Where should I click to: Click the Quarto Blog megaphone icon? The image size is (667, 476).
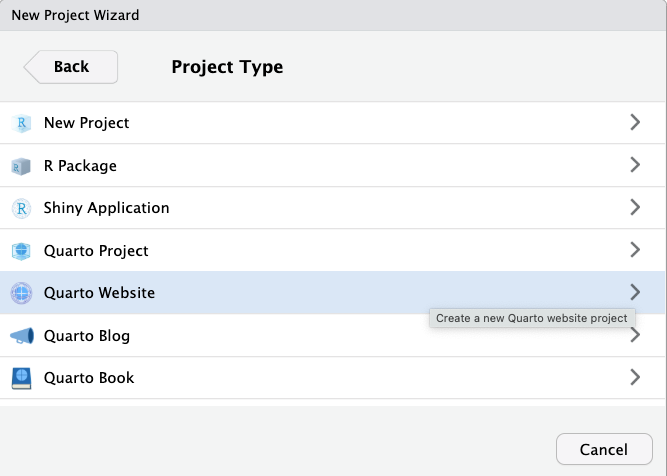coord(21,336)
